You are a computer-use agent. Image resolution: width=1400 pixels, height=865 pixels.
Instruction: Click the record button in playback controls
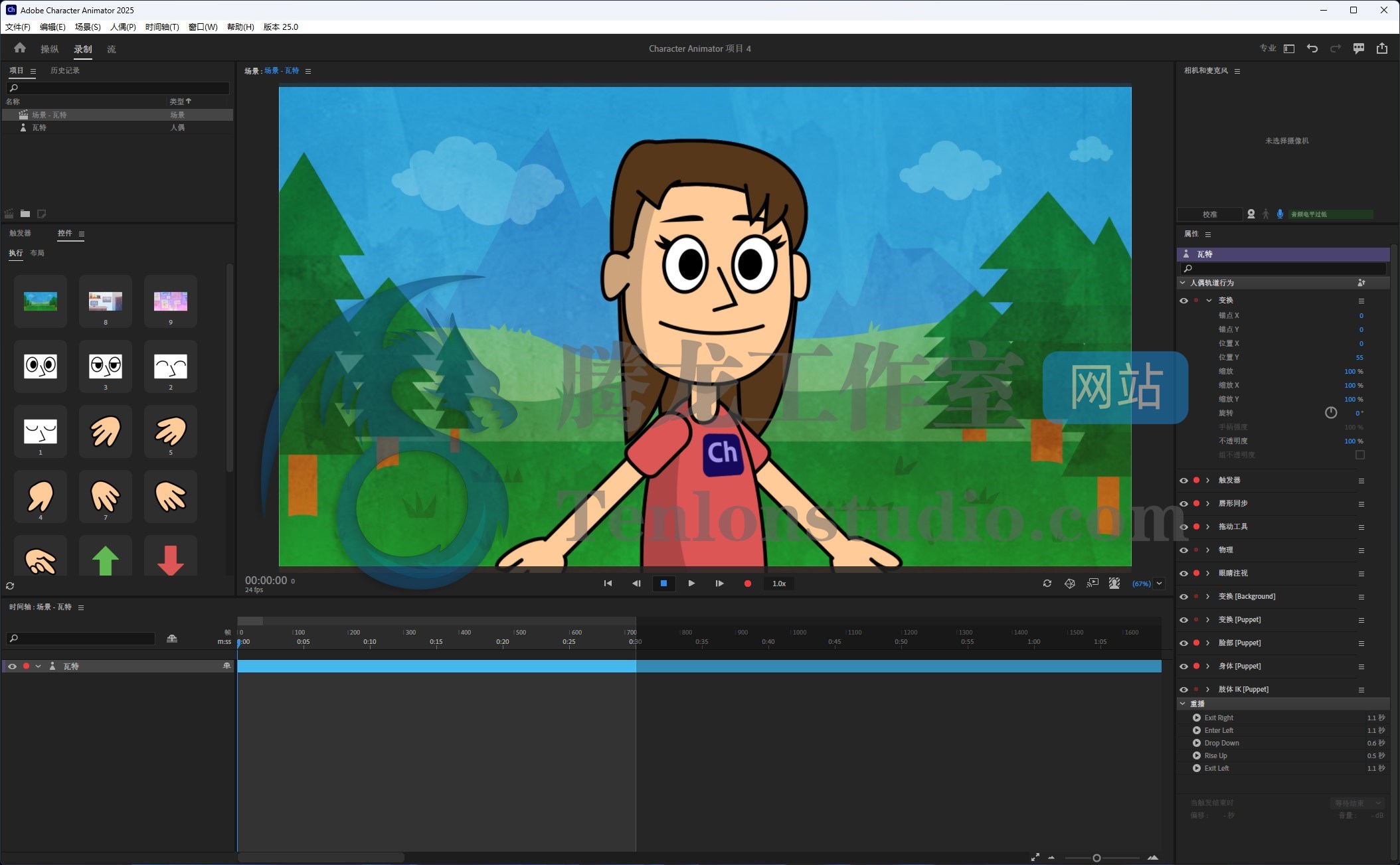coord(747,584)
